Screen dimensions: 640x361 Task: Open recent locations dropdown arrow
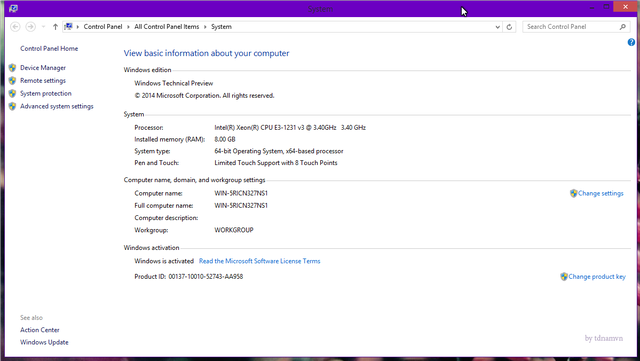pyautogui.click(x=43, y=27)
